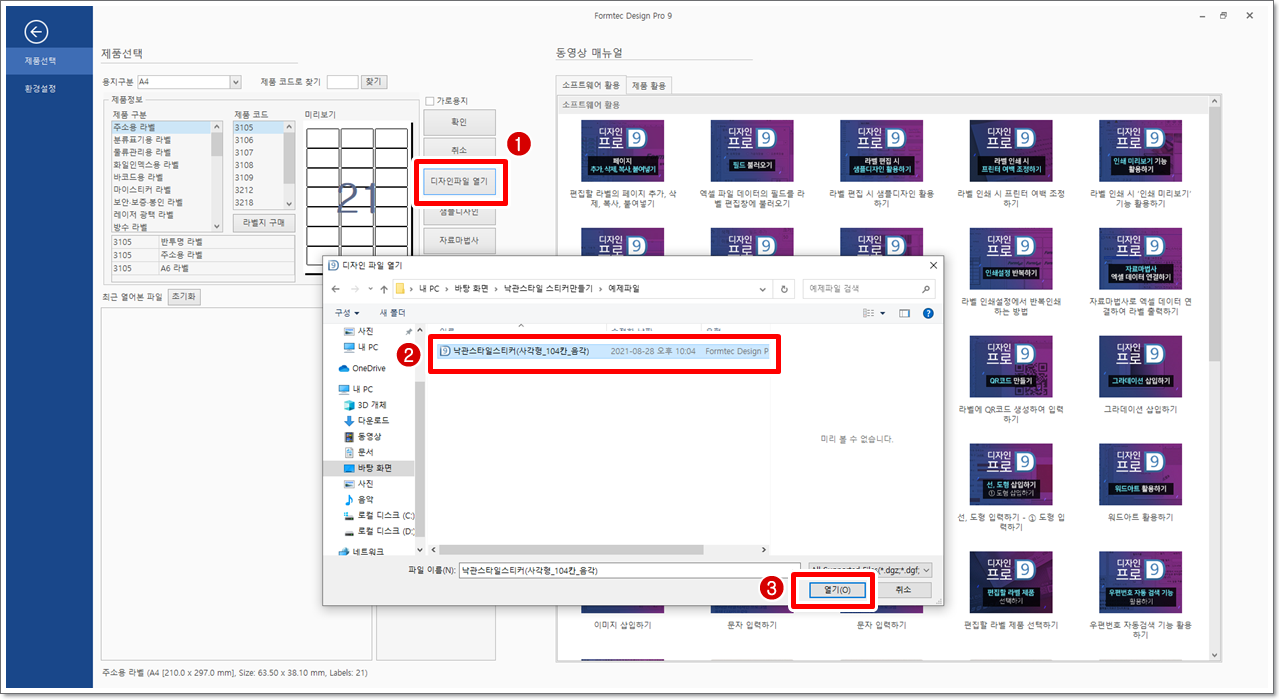Open the QR코드 만들기 video thumbnail
Image resolution: width=1280 pixels, height=700 pixels.
click(1010, 366)
